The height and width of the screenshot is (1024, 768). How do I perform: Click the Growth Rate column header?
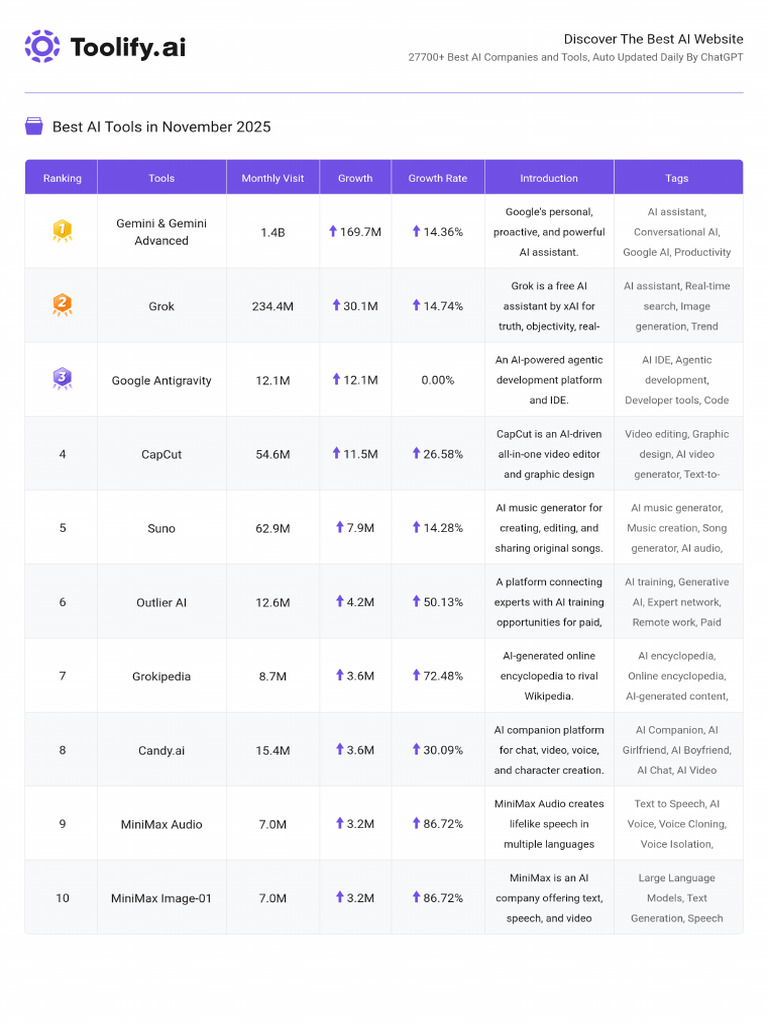coord(437,178)
